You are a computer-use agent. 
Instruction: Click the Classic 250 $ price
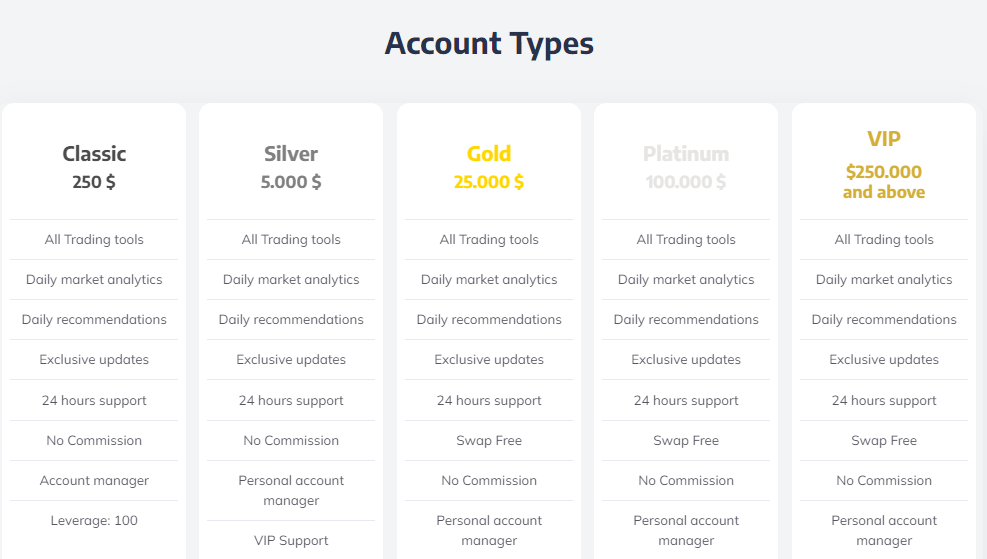(94, 182)
